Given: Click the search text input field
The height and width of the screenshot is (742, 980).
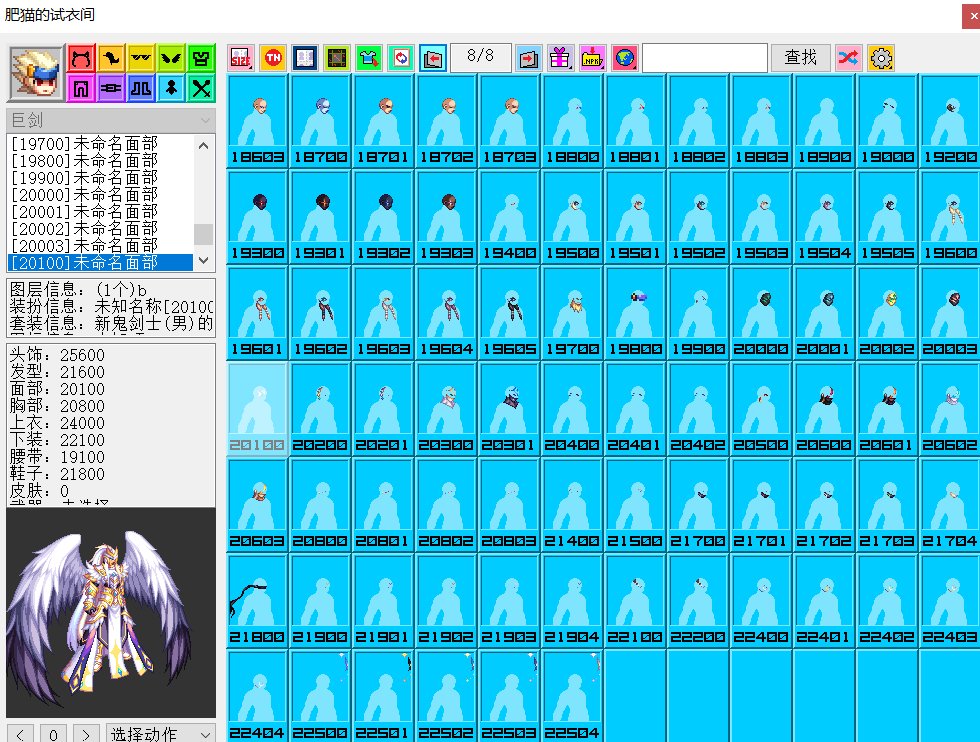Looking at the screenshot, I should point(704,58).
